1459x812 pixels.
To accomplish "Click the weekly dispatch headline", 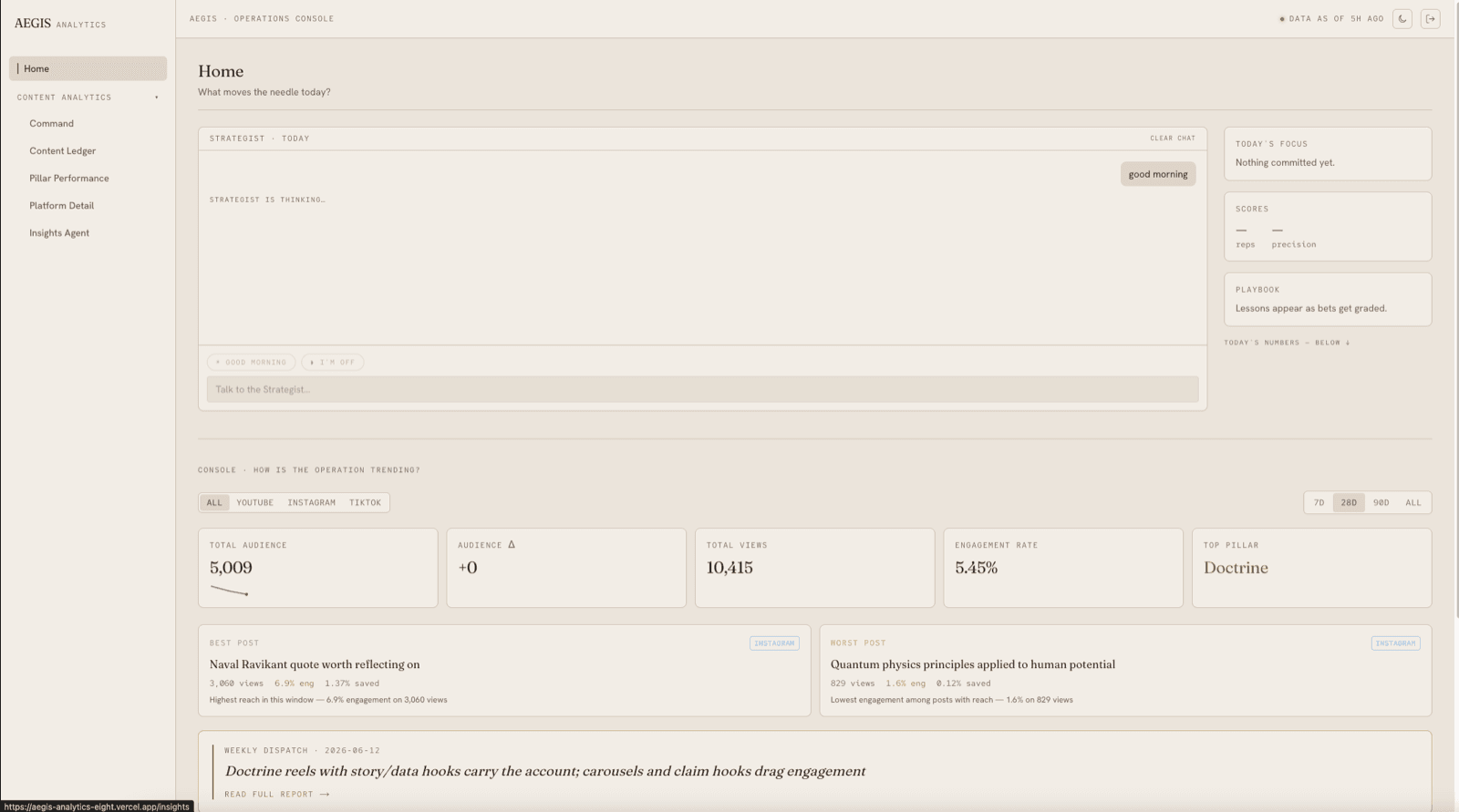I will [x=545, y=771].
